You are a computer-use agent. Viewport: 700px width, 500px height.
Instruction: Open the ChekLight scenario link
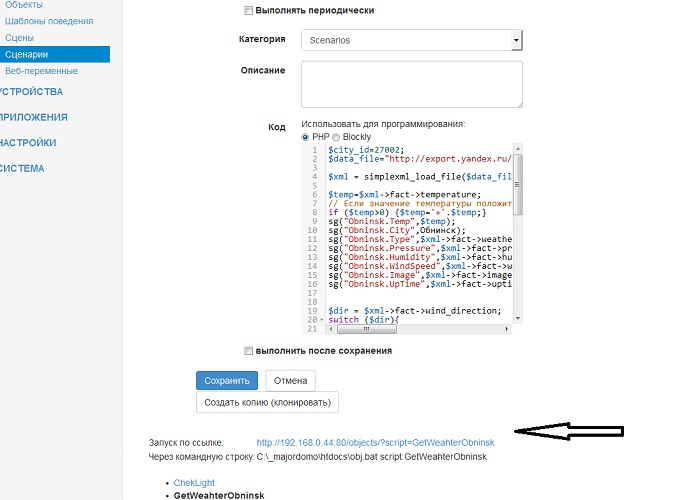tap(194, 483)
